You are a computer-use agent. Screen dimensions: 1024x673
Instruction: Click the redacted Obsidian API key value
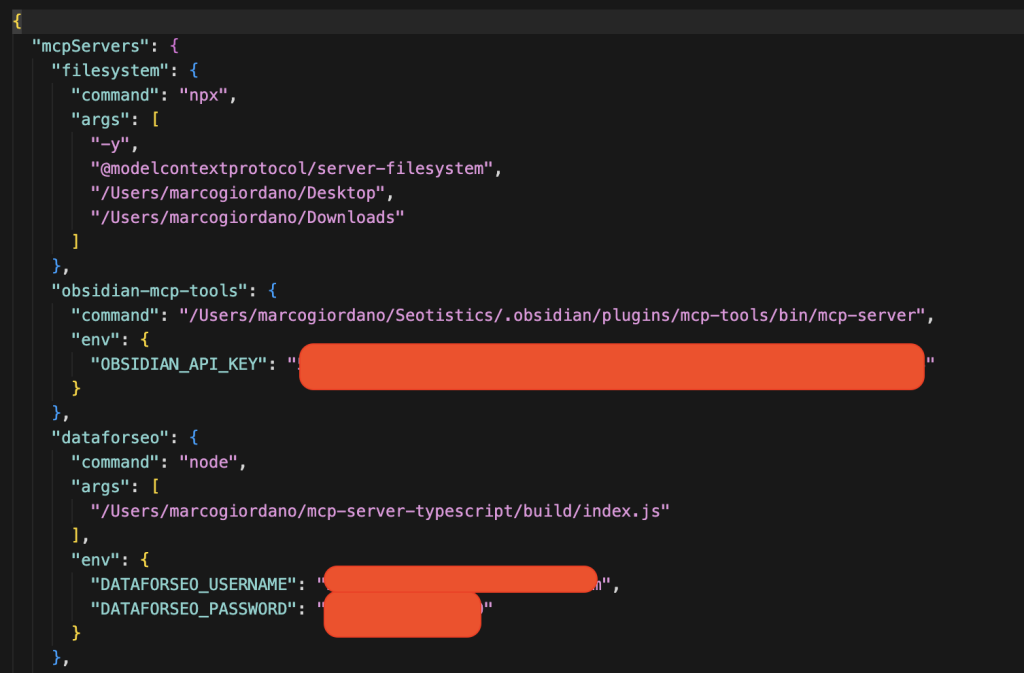(610, 366)
